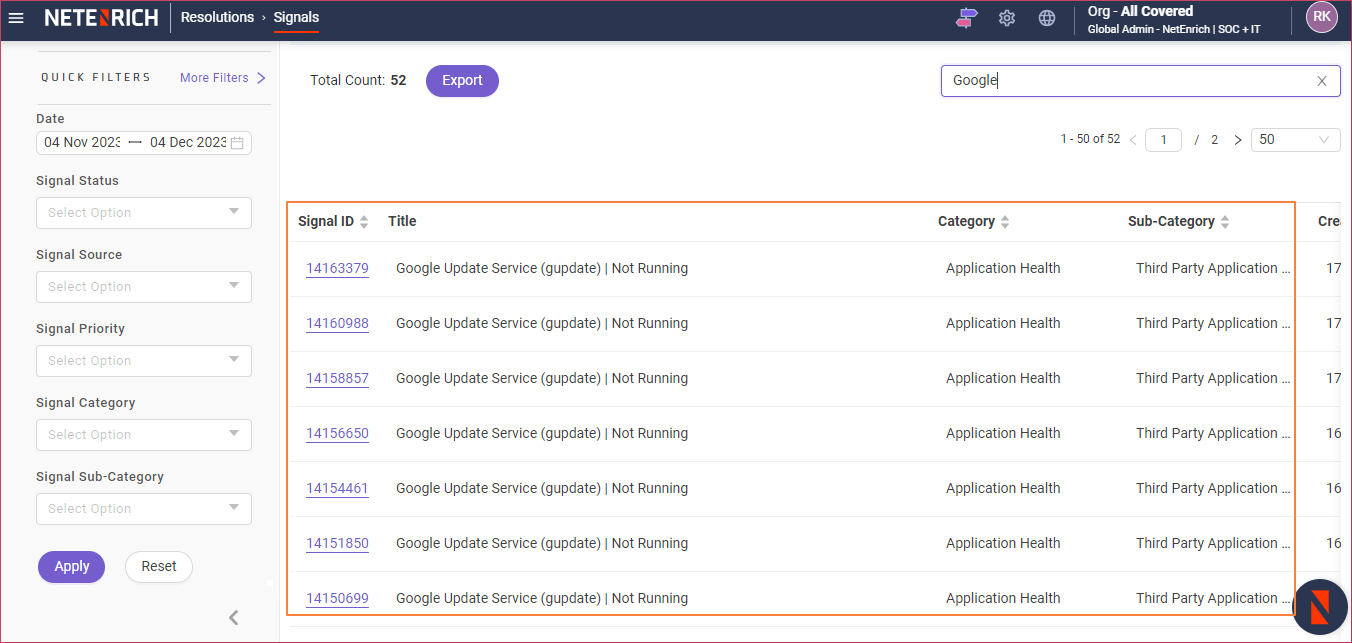The width and height of the screenshot is (1352, 643).
Task: Click the 1 - 50 of 52 text
Action: pos(1090,140)
